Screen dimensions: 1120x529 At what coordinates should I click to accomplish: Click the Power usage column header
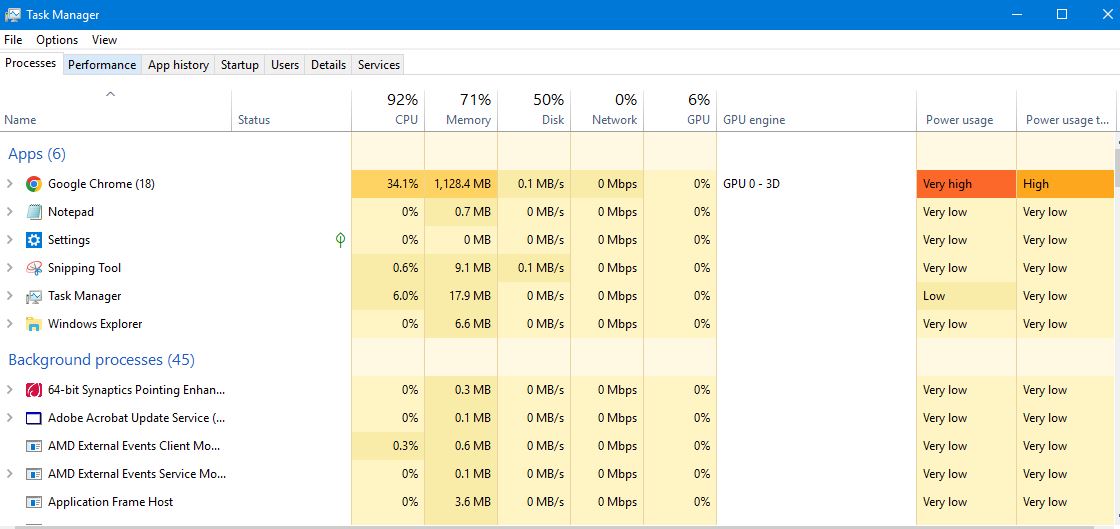point(966,109)
